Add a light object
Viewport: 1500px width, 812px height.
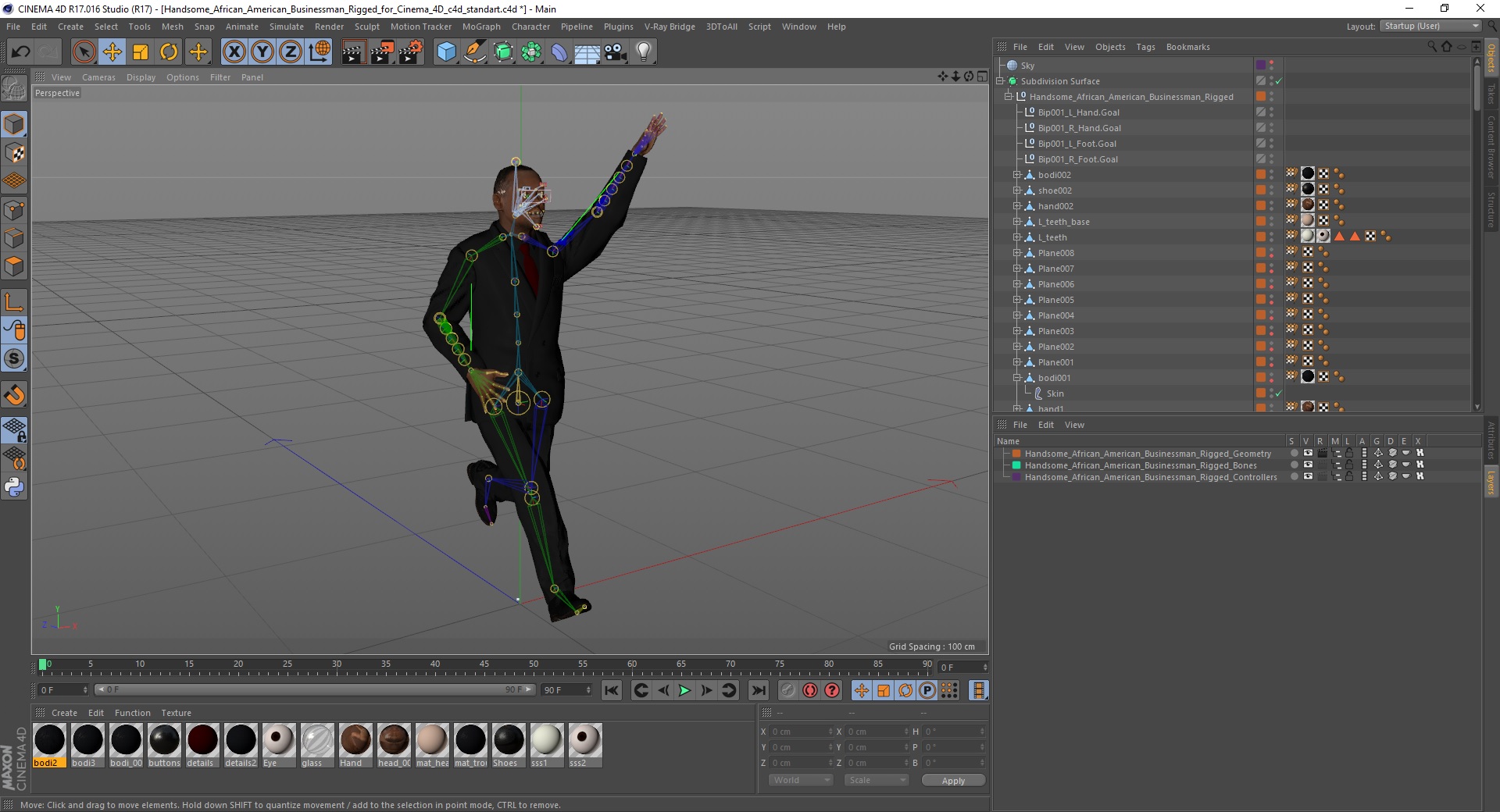(644, 52)
